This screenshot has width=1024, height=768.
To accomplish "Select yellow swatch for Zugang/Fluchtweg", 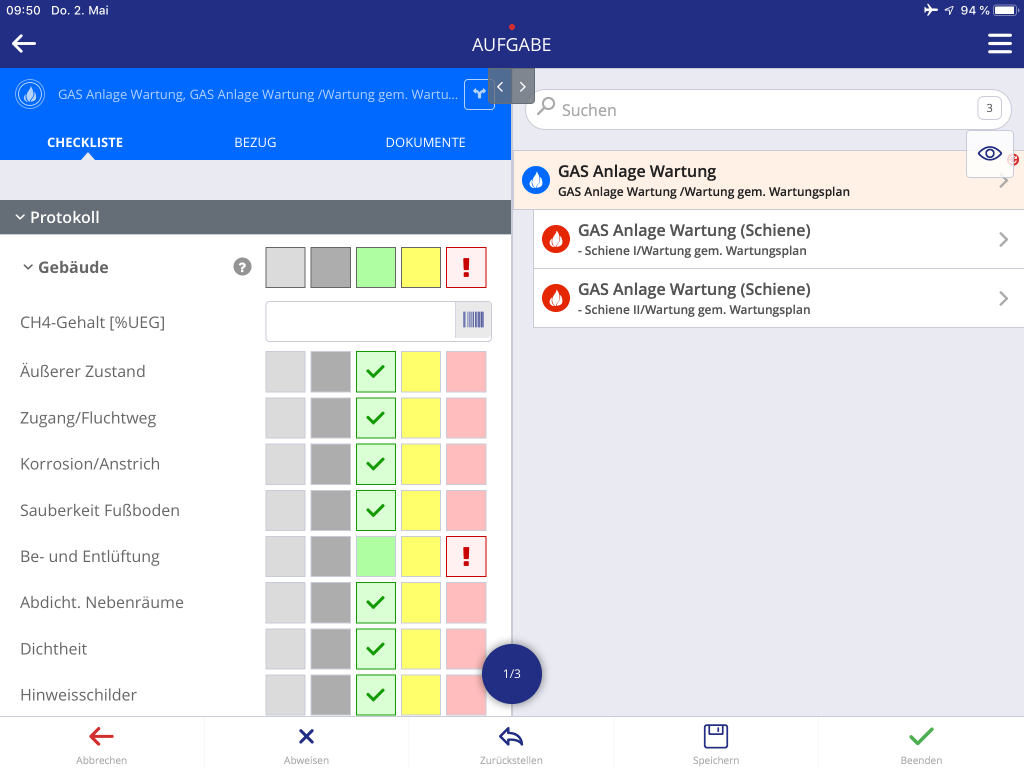I will (x=421, y=418).
